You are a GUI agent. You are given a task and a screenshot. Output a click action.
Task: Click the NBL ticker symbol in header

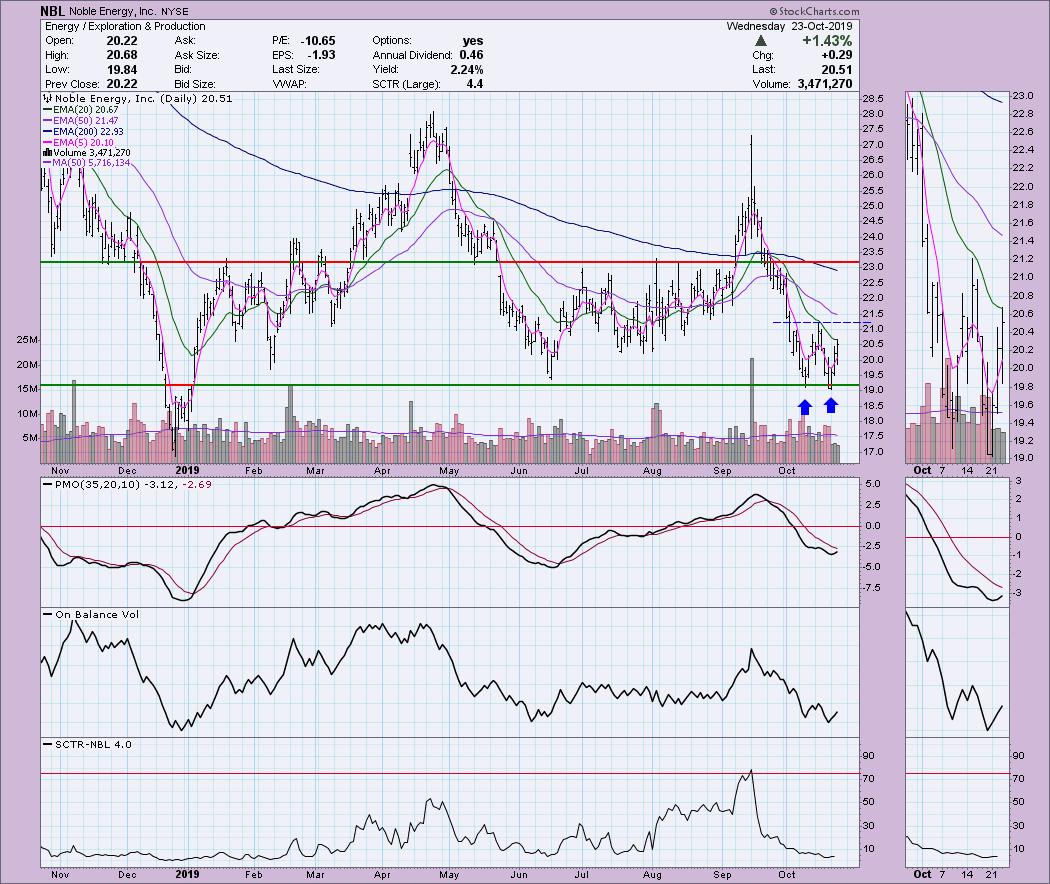point(53,11)
